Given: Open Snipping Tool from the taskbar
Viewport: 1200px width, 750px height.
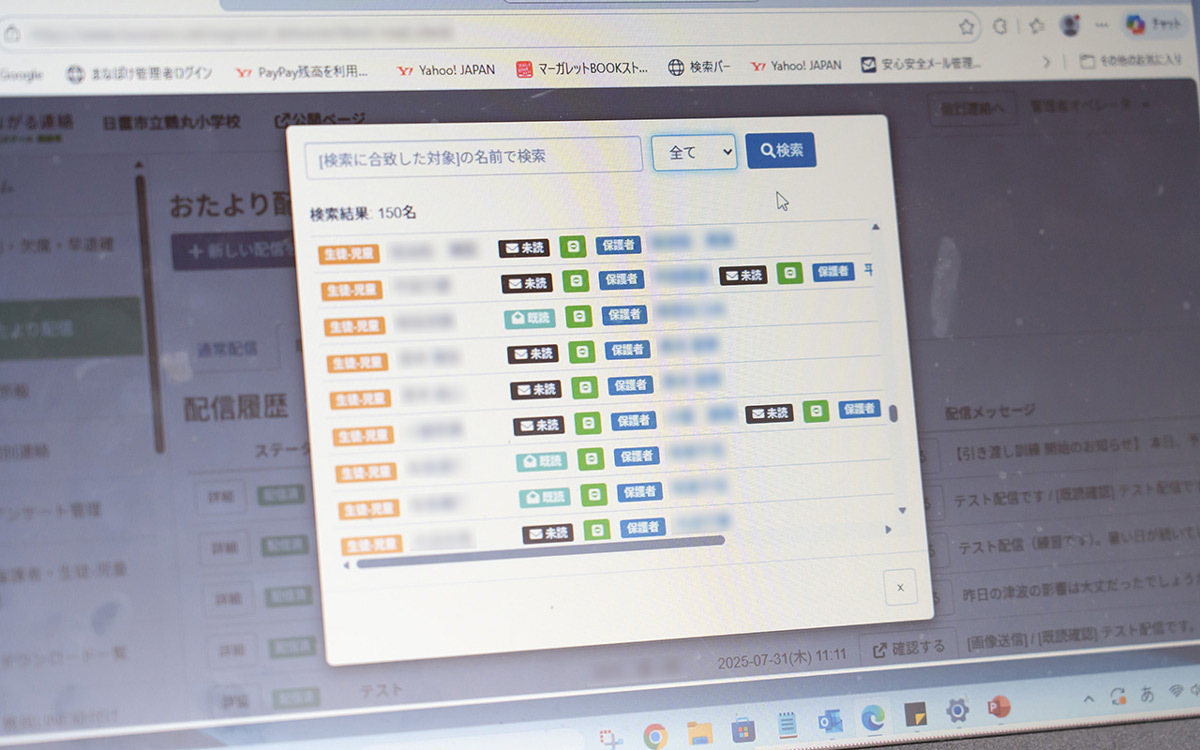Looking at the screenshot, I should [x=611, y=738].
